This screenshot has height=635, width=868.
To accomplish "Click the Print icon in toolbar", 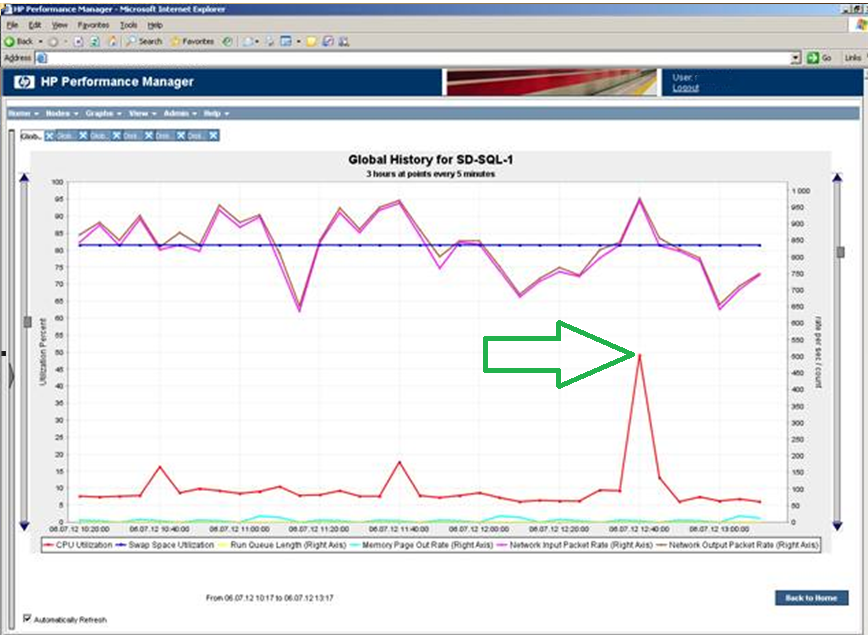I will point(270,42).
